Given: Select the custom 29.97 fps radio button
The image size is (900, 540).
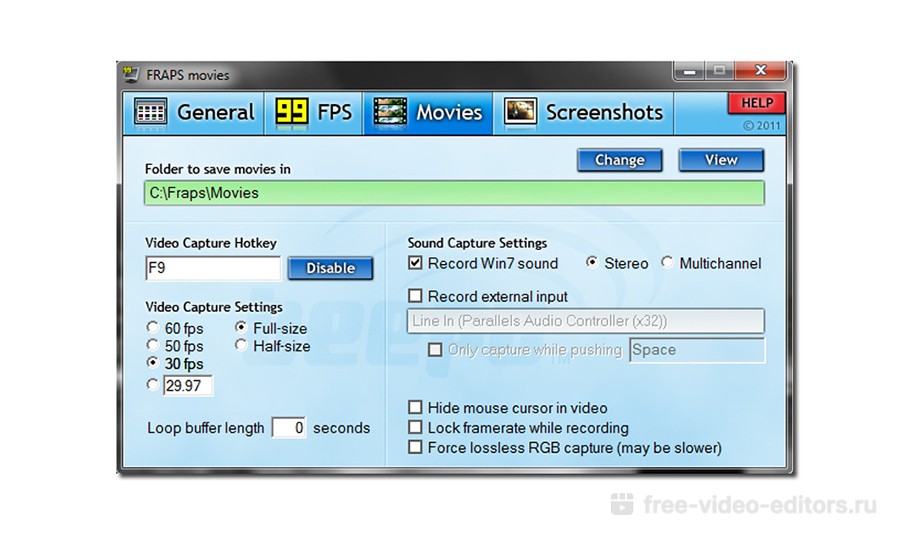Looking at the screenshot, I should 152,384.
